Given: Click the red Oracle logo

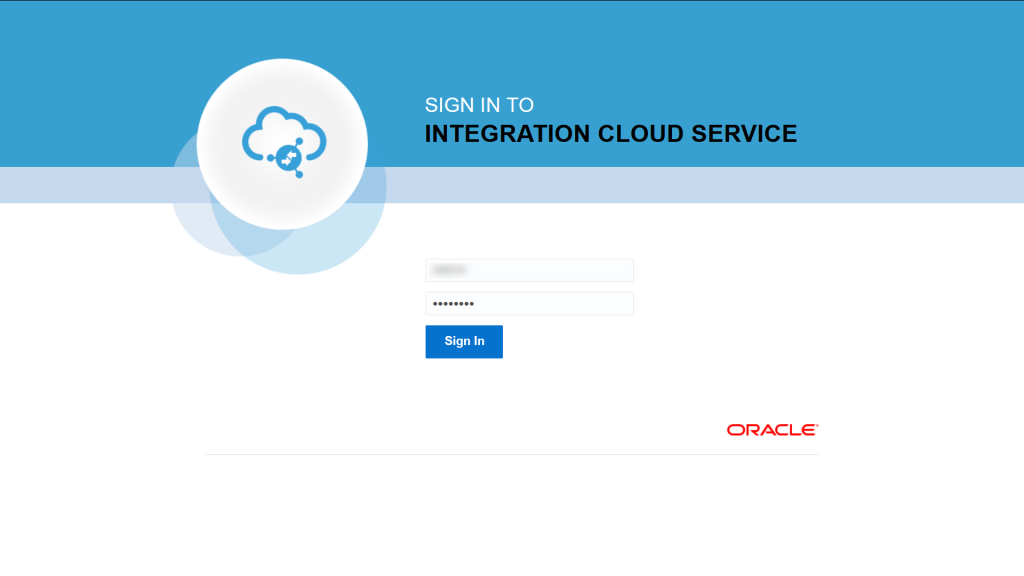Looking at the screenshot, I should [772, 430].
